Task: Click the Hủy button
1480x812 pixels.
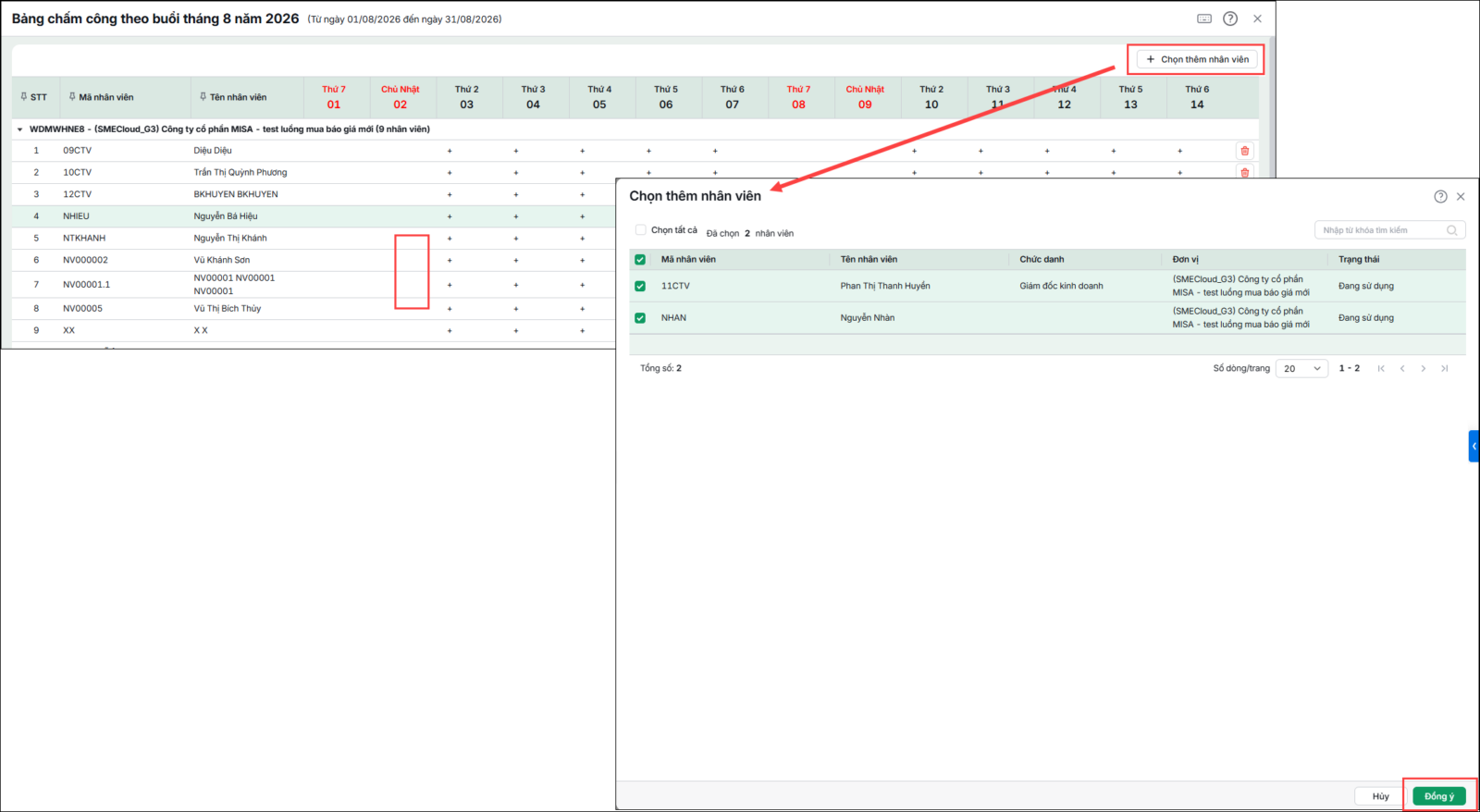Action: pos(1380,796)
